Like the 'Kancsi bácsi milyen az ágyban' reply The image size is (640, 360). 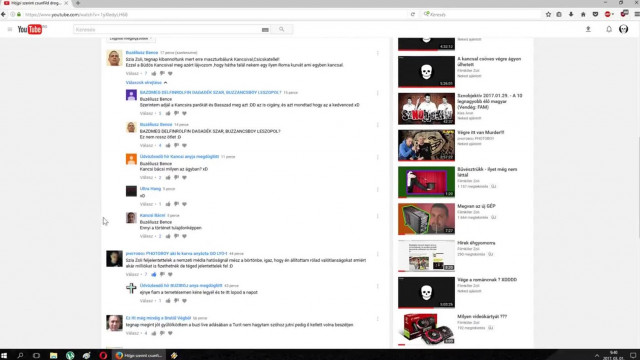pos(168,178)
